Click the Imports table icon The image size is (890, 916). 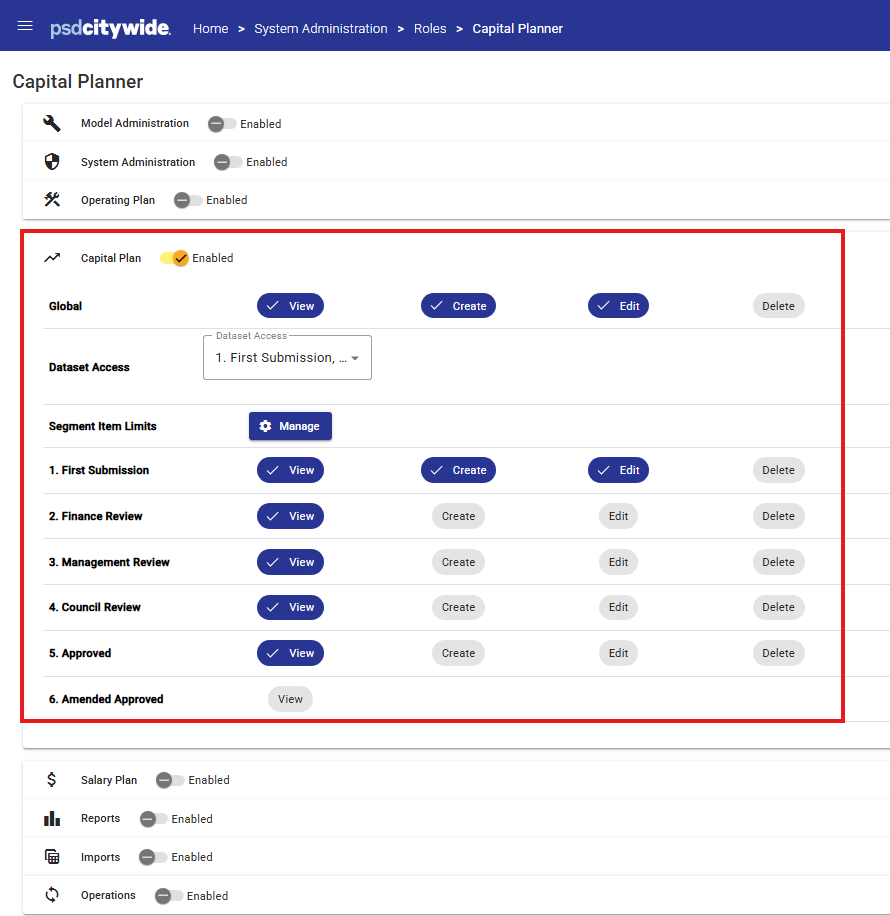pos(52,856)
